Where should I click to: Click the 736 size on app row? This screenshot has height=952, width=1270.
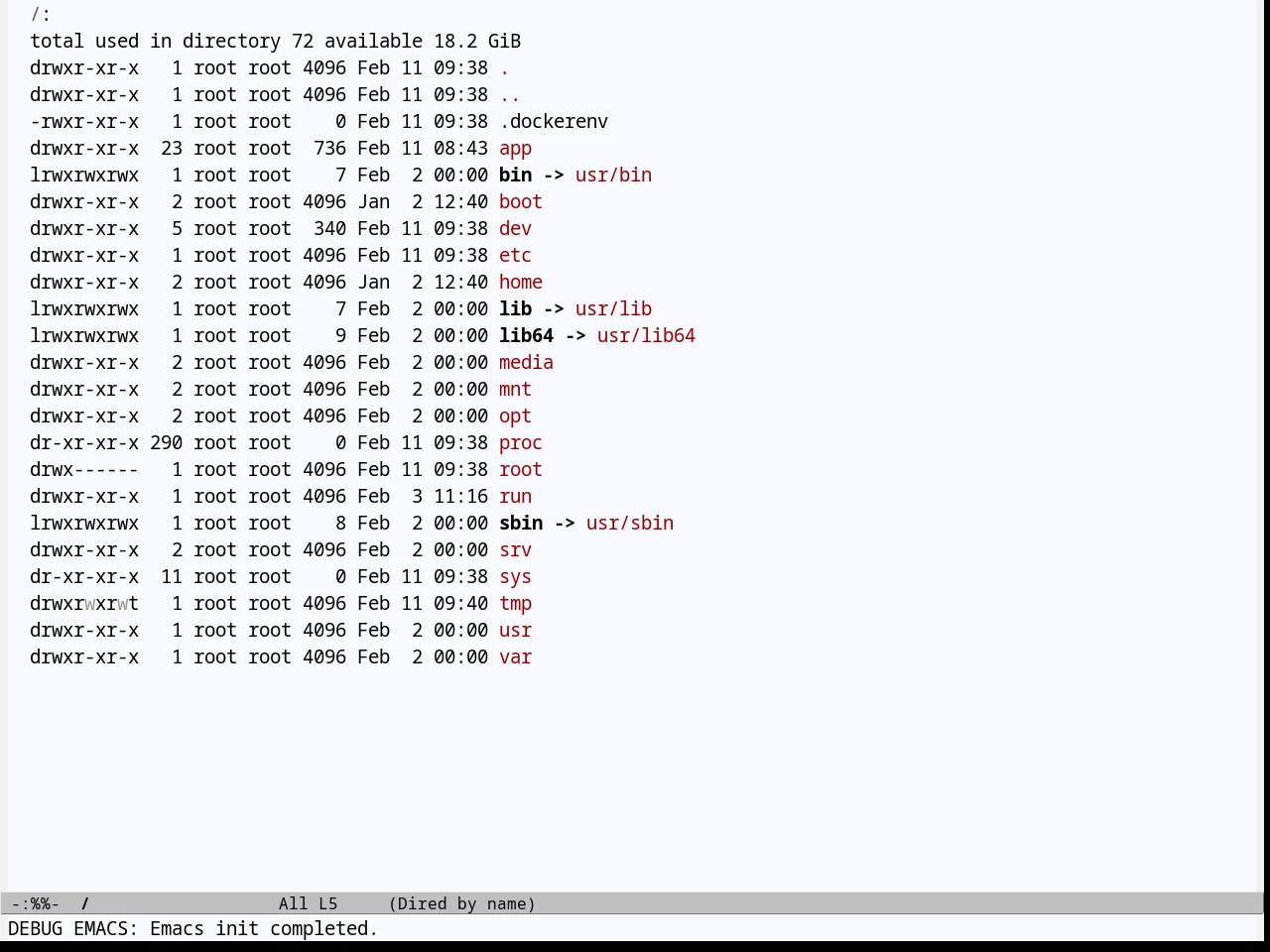pos(329,149)
